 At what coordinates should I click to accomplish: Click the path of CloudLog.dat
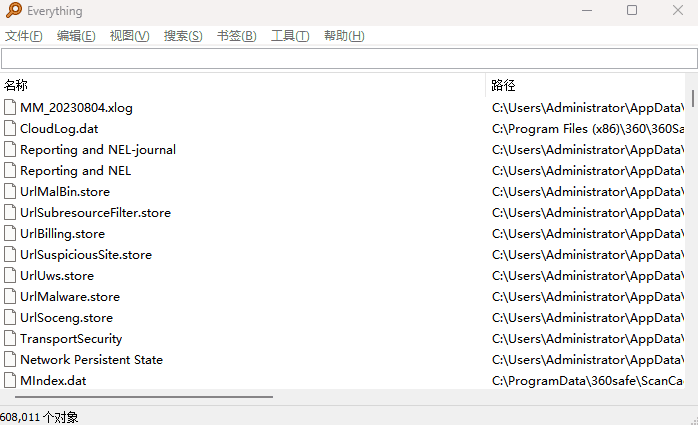[x=588, y=129]
